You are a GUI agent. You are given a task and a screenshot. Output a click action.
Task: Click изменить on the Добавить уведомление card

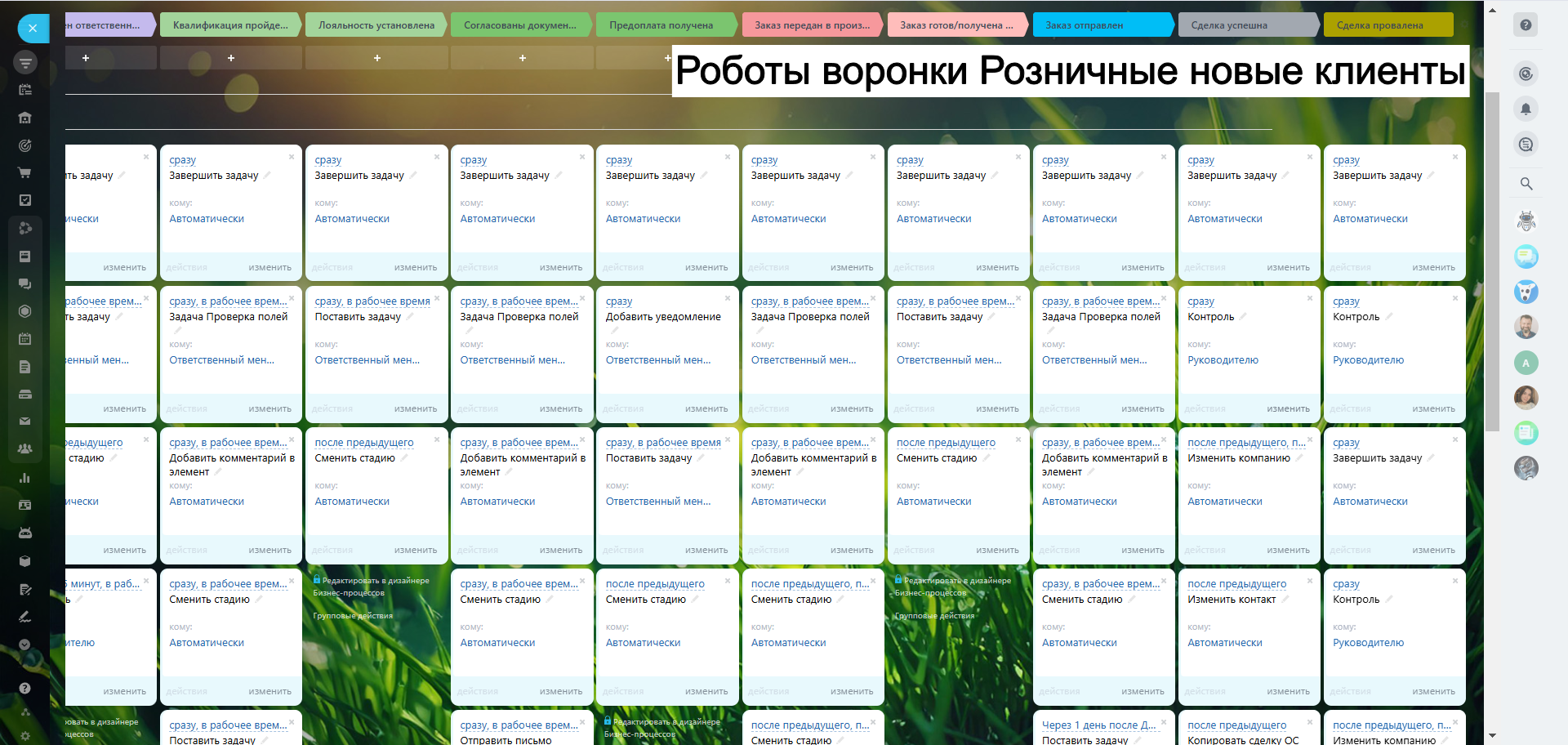point(706,408)
